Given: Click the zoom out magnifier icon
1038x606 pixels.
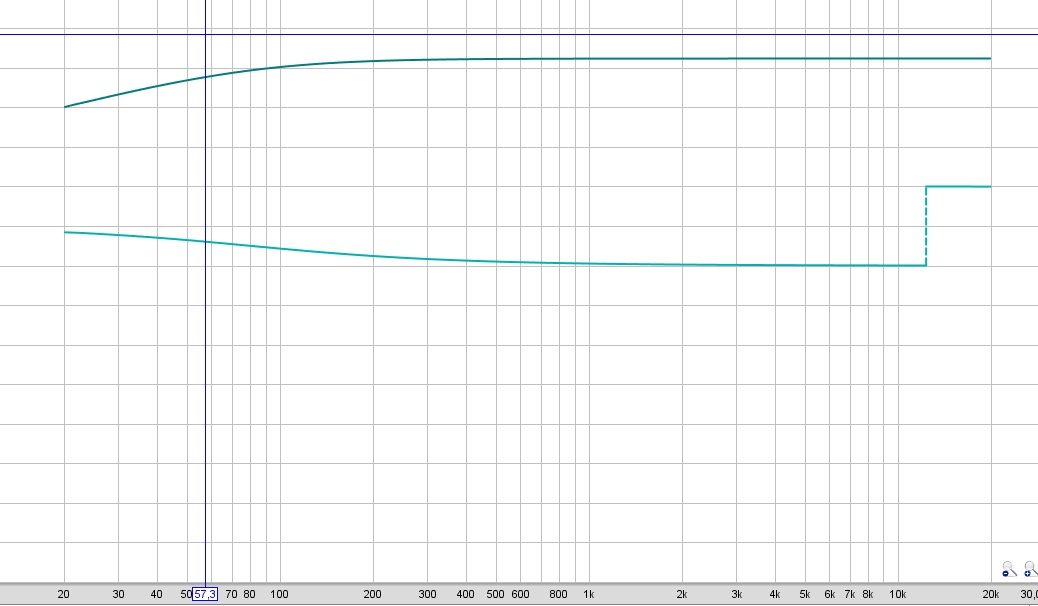Looking at the screenshot, I should pos(1008,570).
